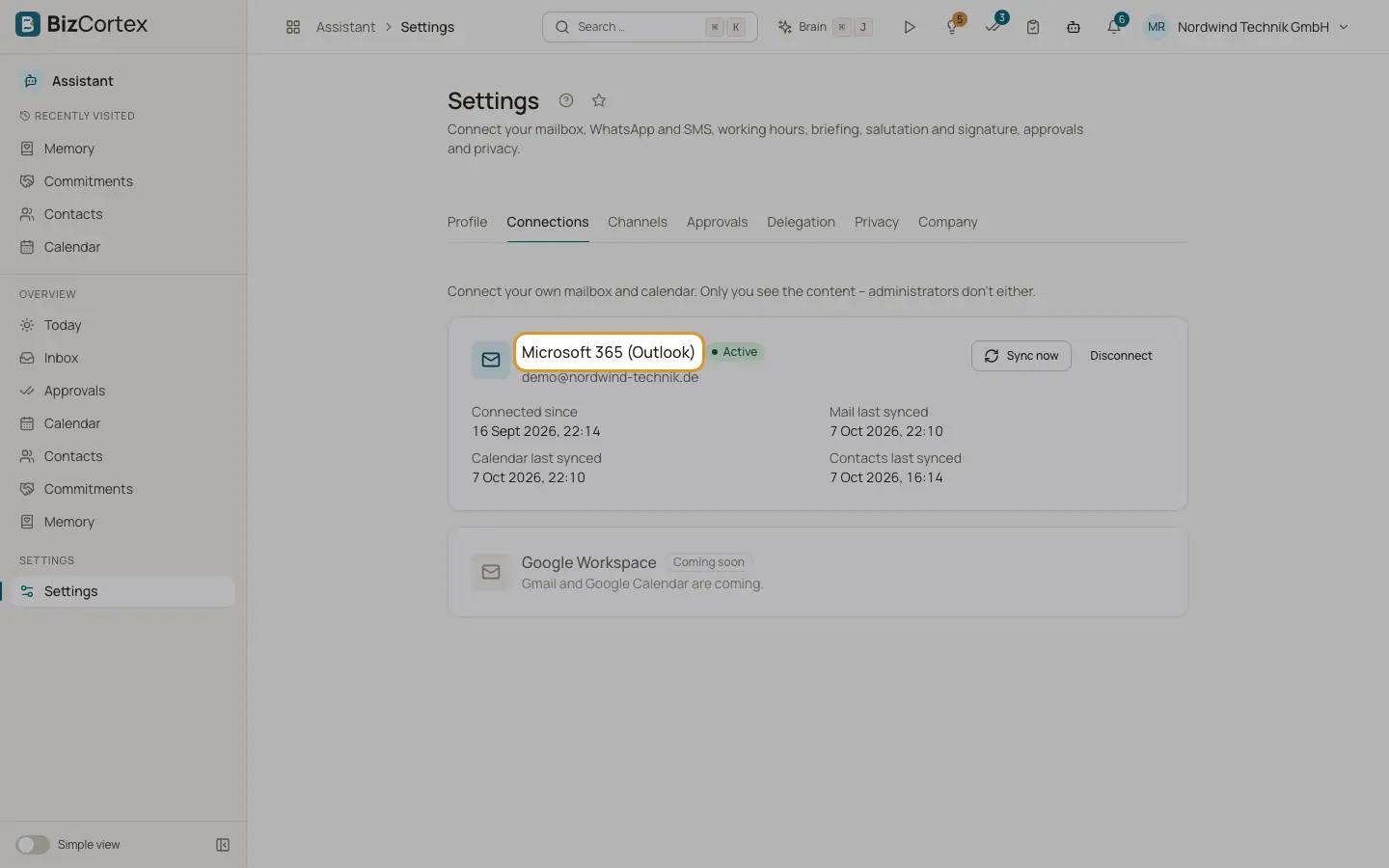Click the clipboard check icon in the top bar
The width and height of the screenshot is (1389, 868).
(1033, 27)
